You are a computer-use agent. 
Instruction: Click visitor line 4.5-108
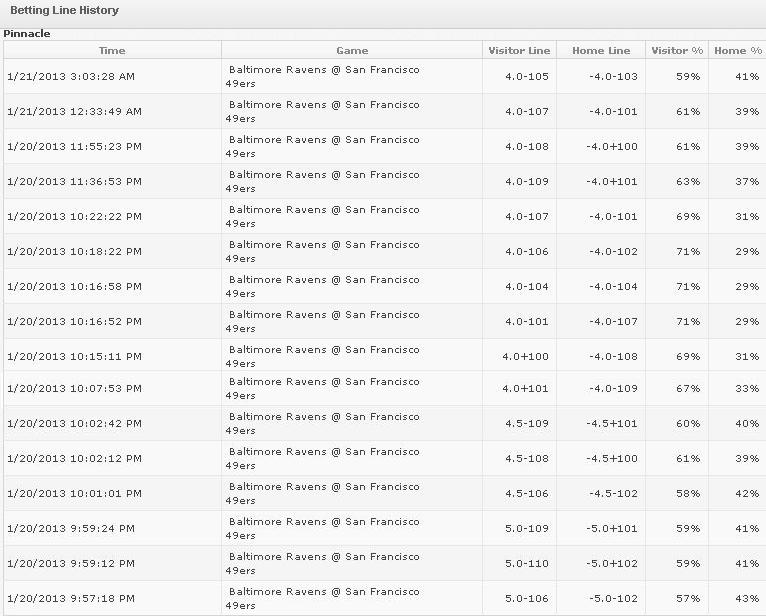tap(527, 459)
